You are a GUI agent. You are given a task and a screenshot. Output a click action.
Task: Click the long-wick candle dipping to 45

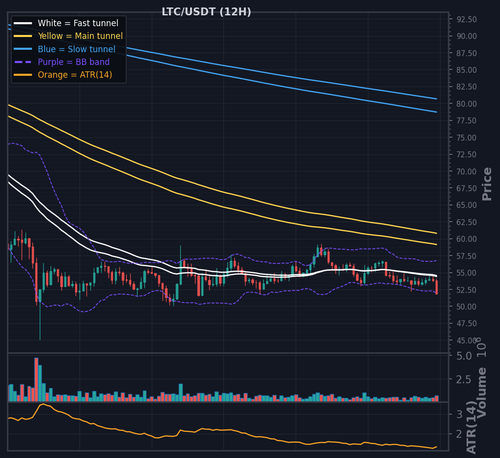tap(40, 315)
